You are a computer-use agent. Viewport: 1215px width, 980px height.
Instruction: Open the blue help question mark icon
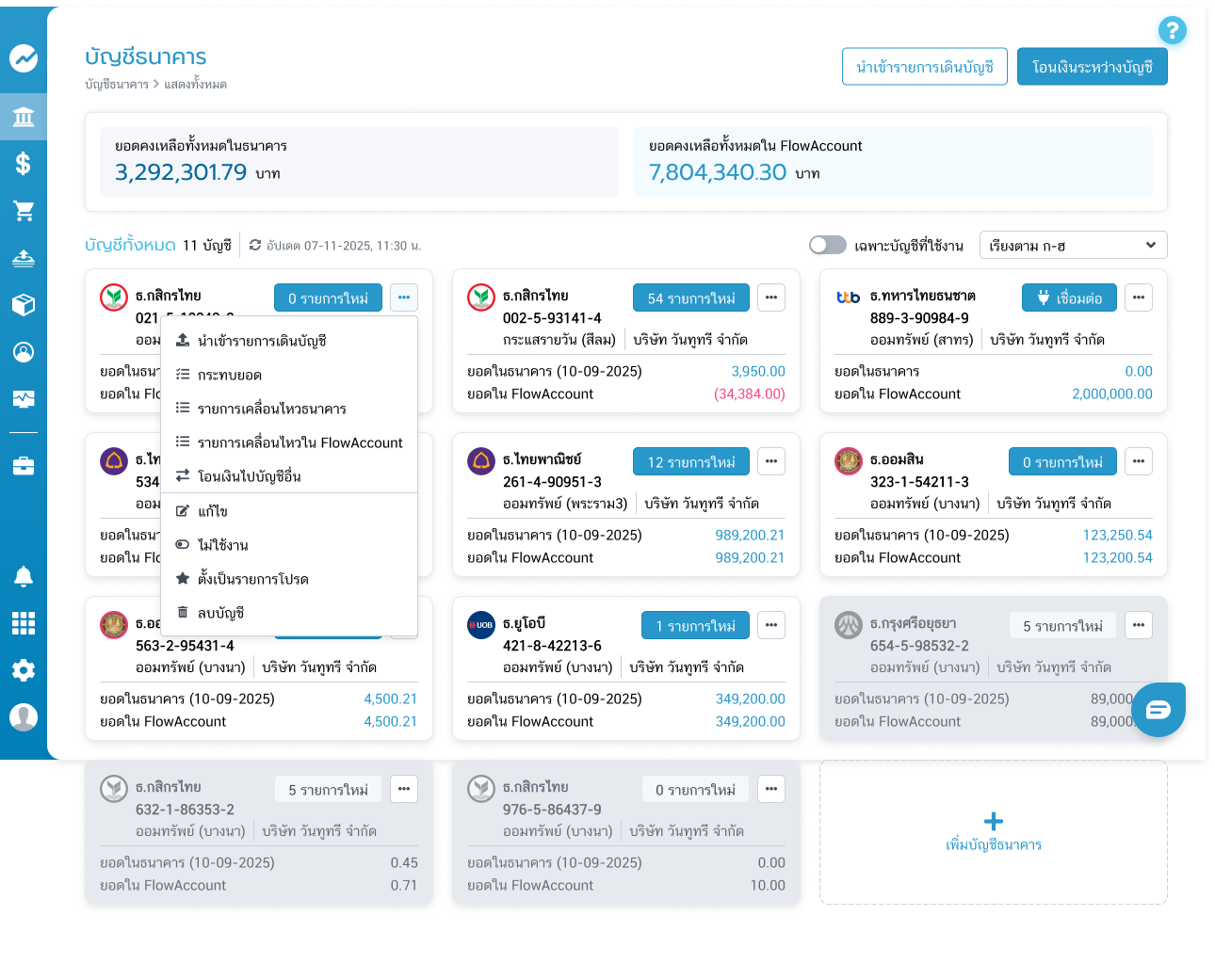pyautogui.click(x=1172, y=30)
